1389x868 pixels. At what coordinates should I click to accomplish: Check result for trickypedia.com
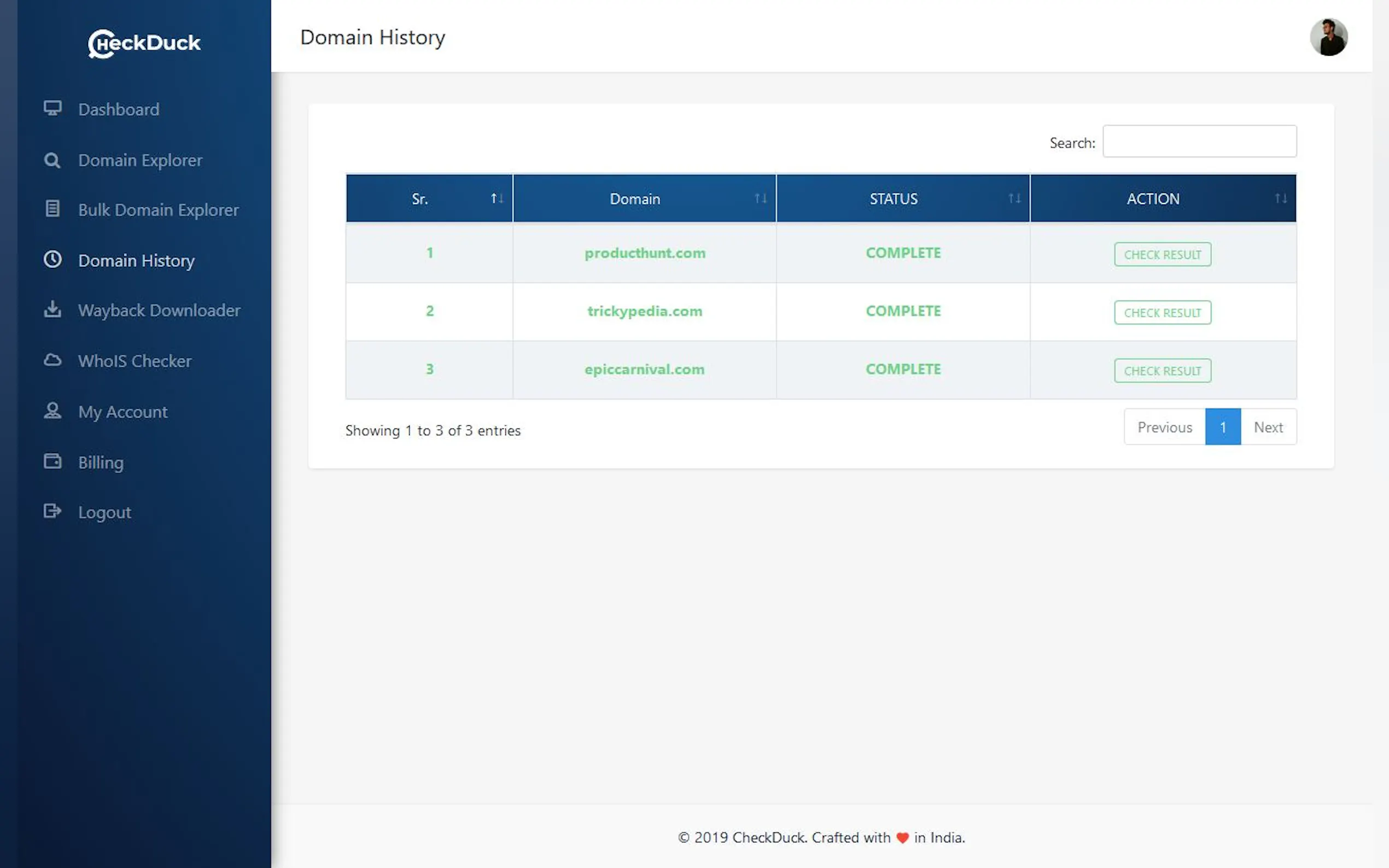(1162, 312)
